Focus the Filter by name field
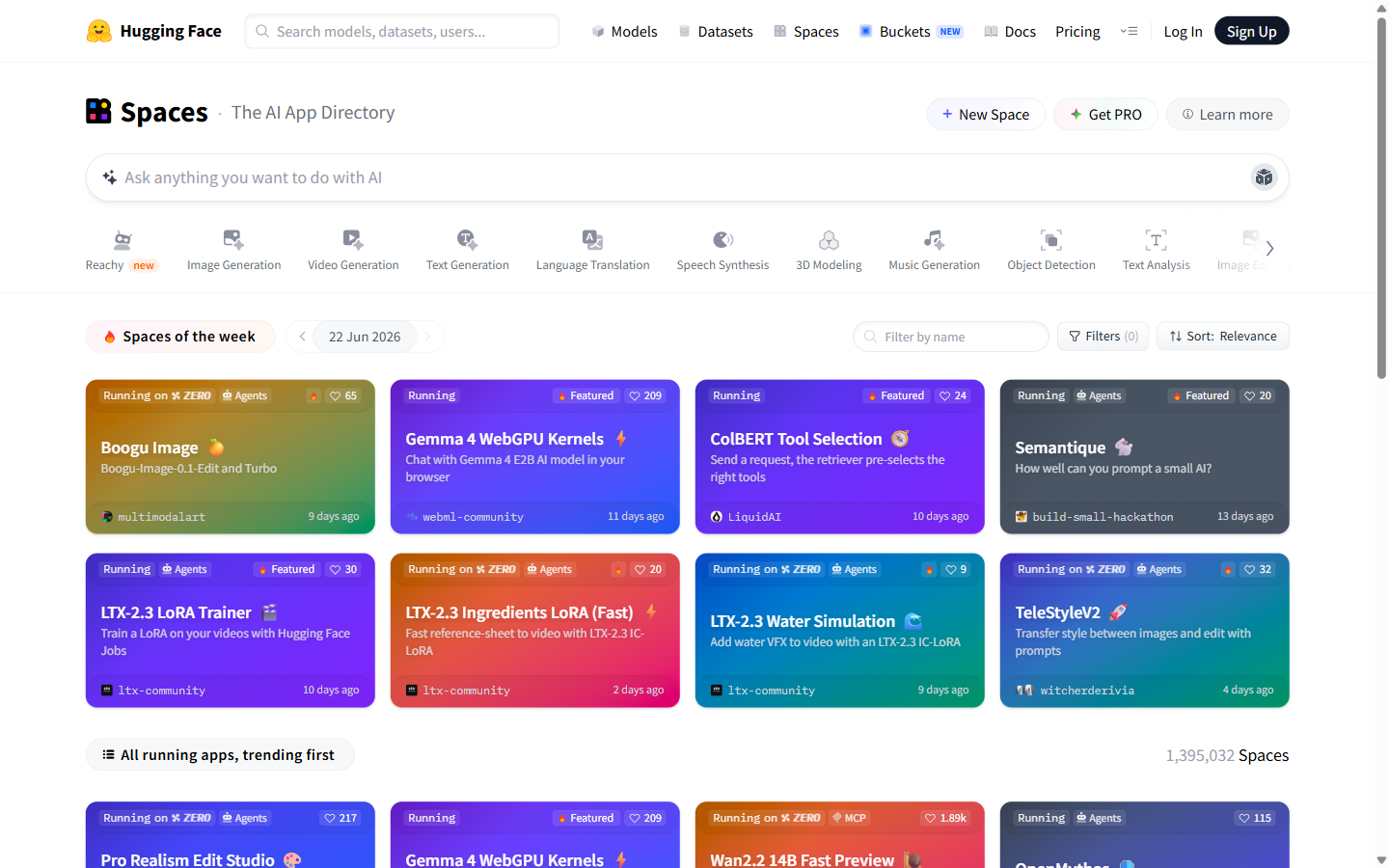This screenshot has width=1389, height=868. point(951,337)
